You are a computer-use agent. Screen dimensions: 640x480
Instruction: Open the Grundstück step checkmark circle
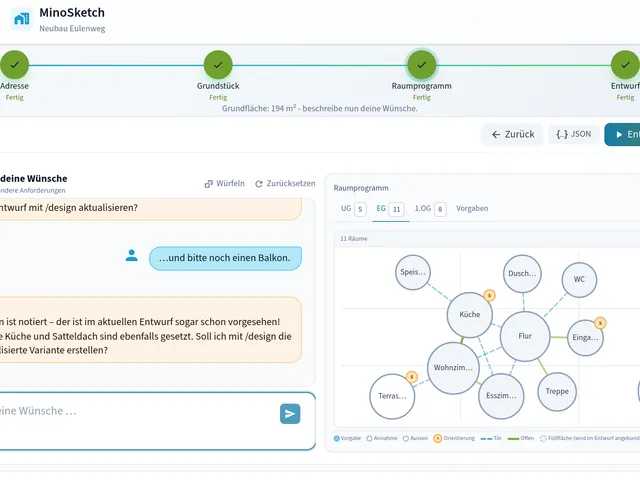coord(218,64)
